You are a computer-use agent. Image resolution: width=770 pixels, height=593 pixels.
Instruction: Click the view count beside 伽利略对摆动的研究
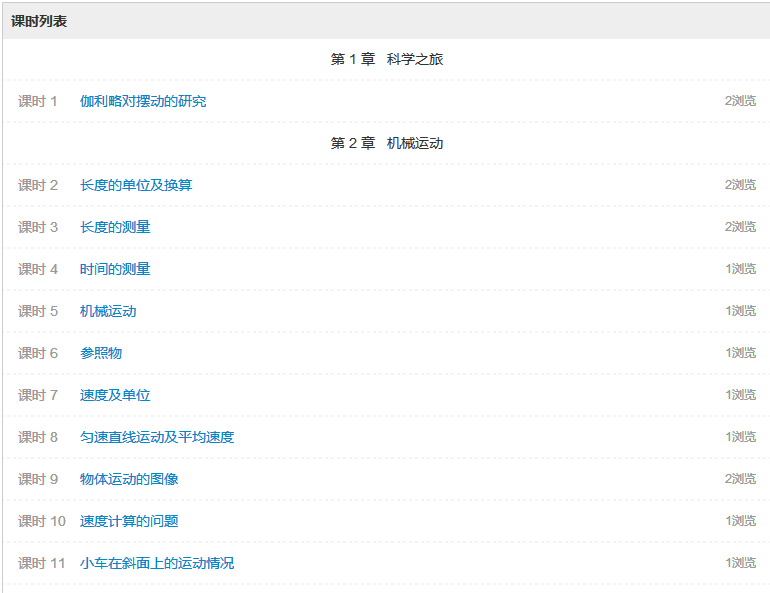click(x=740, y=101)
